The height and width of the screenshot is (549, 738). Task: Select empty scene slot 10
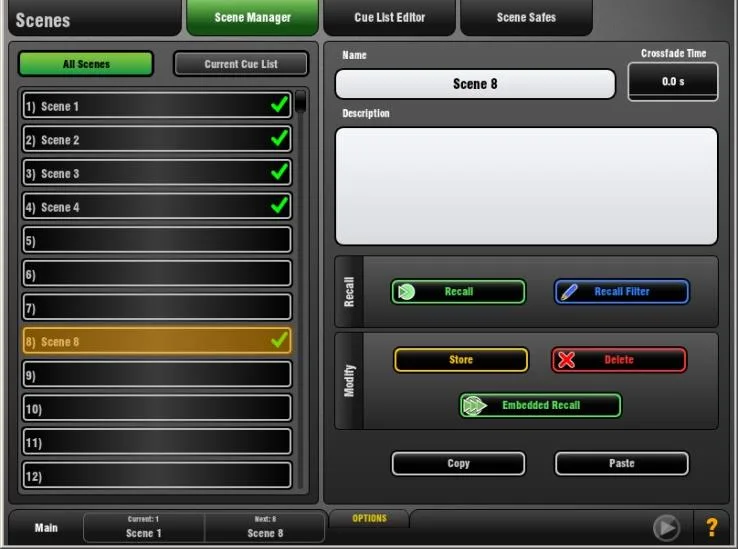pos(157,408)
